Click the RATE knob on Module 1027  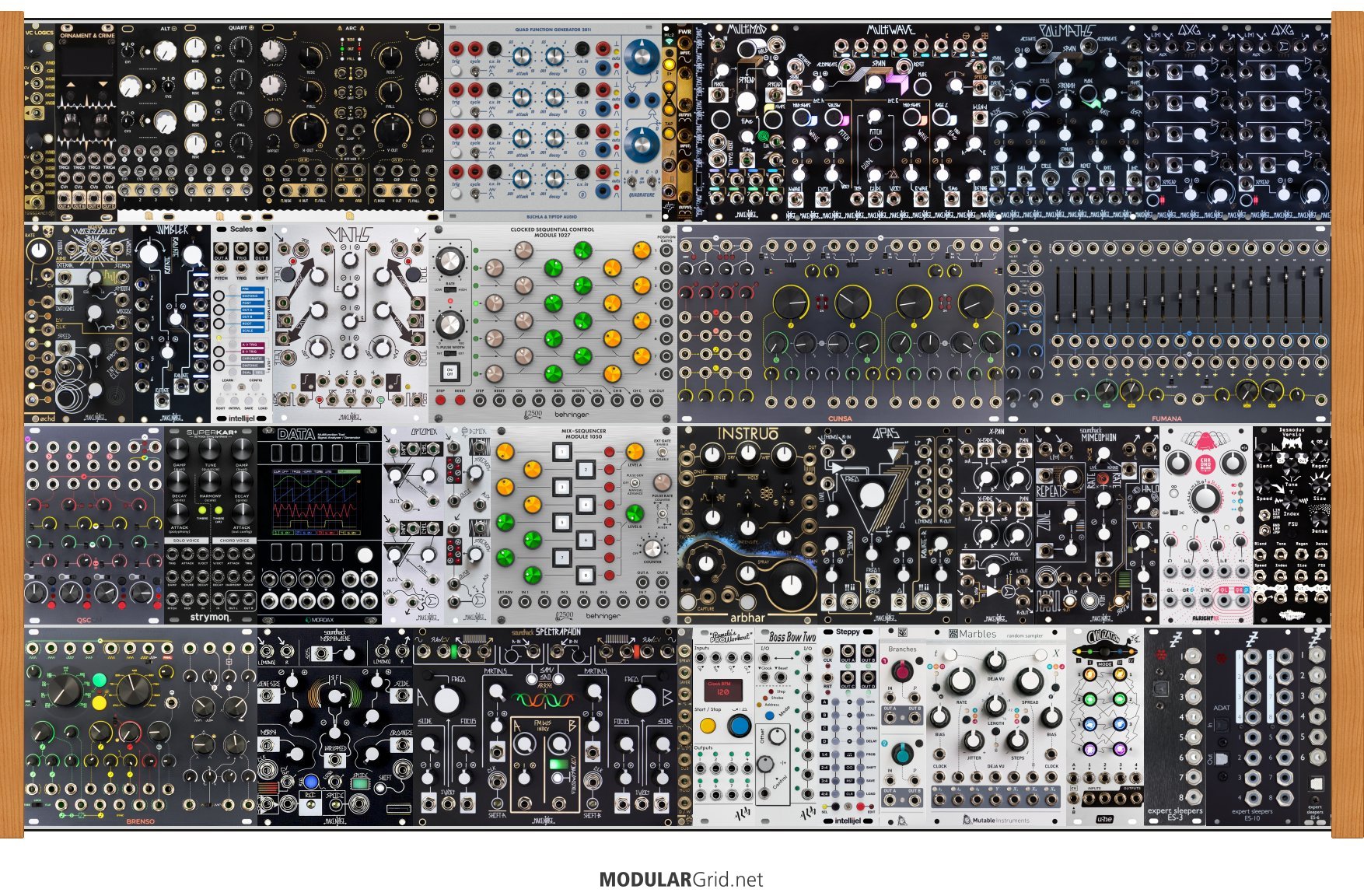coord(449,262)
